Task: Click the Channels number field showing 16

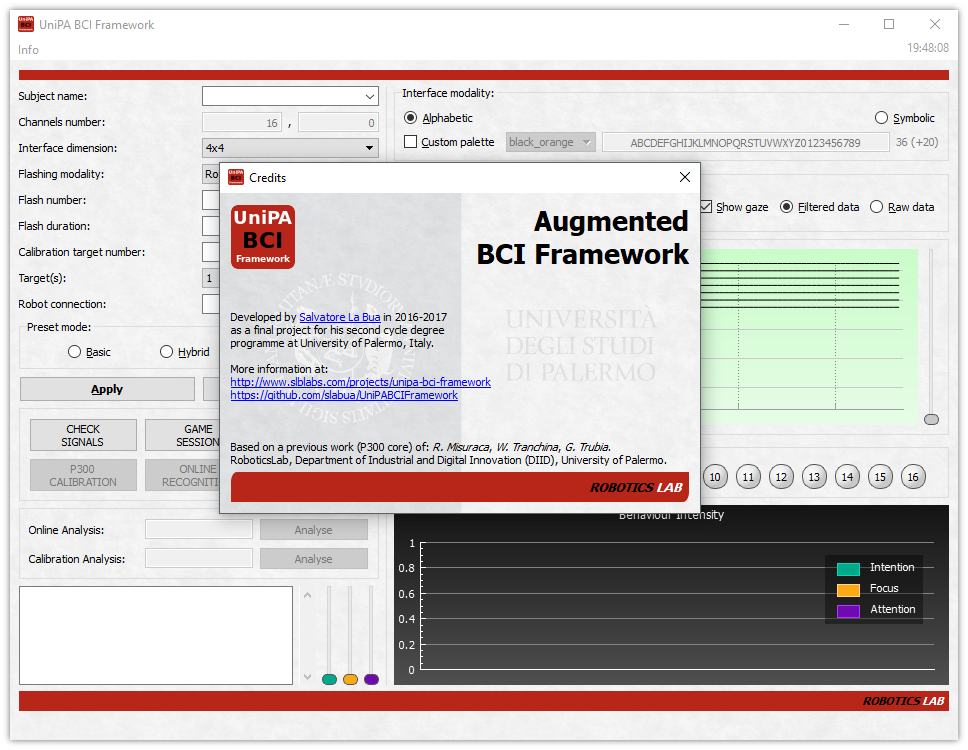Action: [242, 122]
